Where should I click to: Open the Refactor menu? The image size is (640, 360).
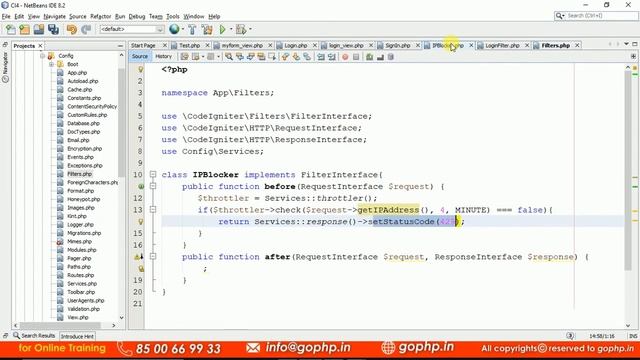(x=100, y=16)
